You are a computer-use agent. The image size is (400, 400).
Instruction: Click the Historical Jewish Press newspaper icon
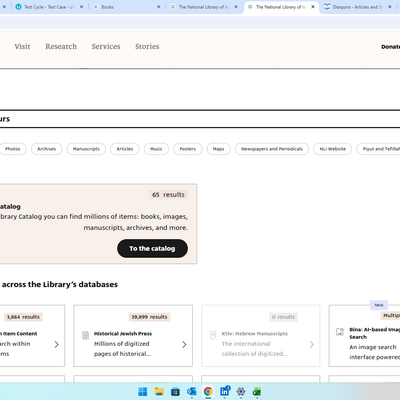tap(86, 335)
